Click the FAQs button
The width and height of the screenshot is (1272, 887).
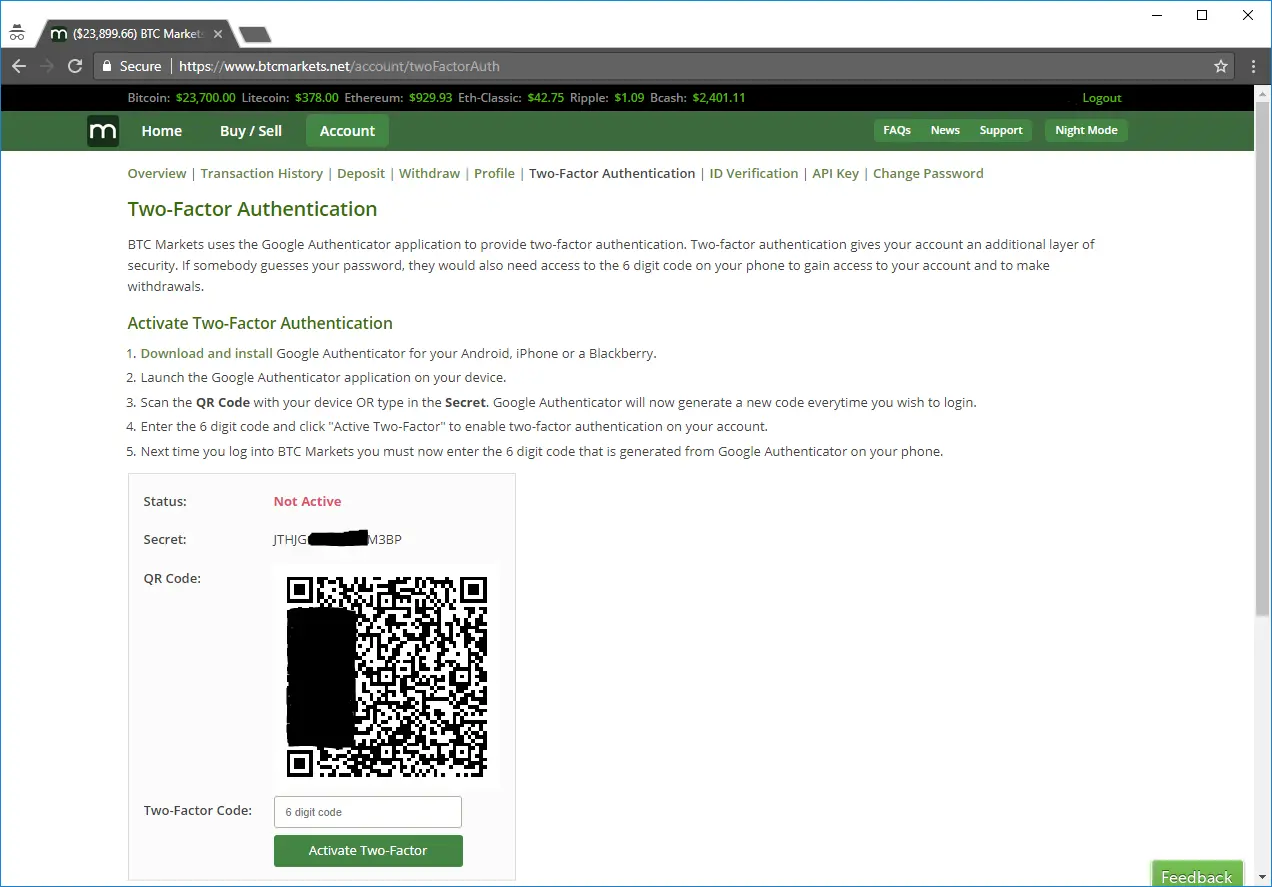tap(897, 130)
